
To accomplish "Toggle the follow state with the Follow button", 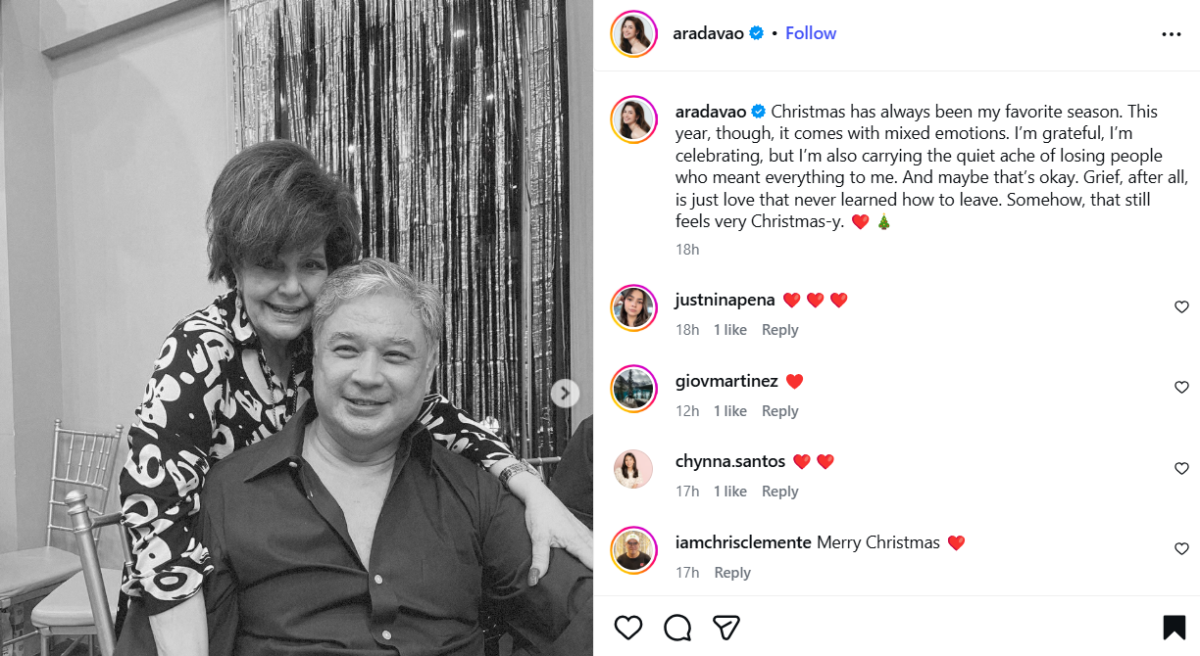I will tap(810, 33).
